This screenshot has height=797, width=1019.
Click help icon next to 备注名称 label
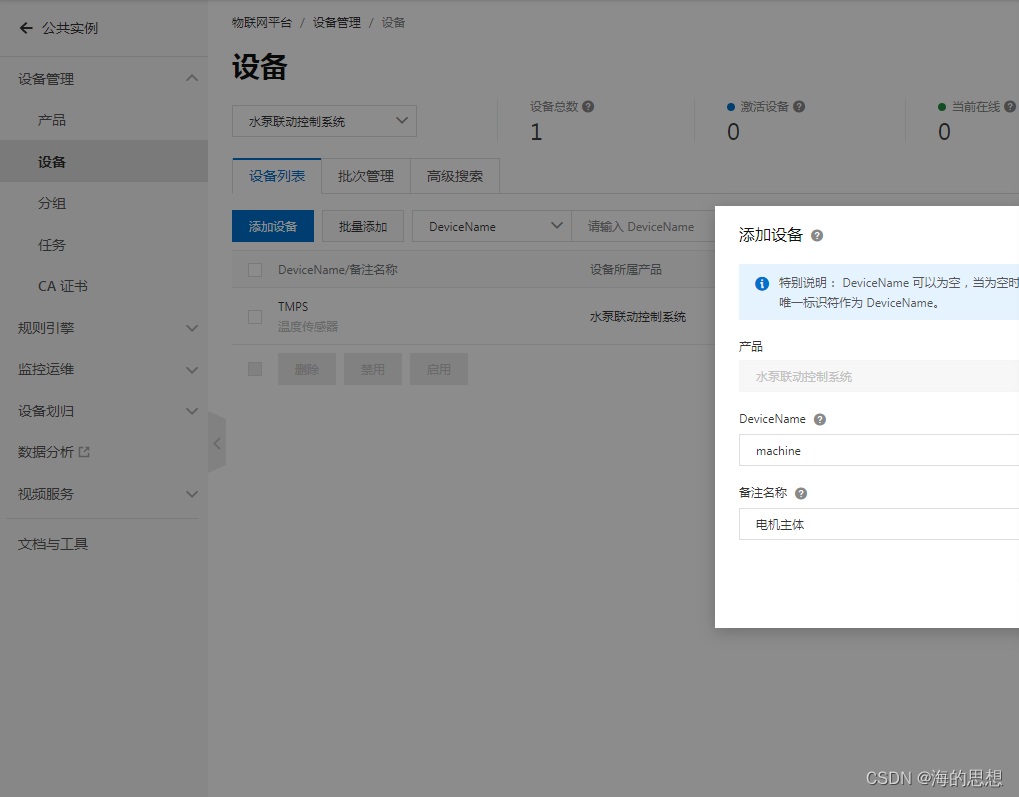click(x=801, y=493)
